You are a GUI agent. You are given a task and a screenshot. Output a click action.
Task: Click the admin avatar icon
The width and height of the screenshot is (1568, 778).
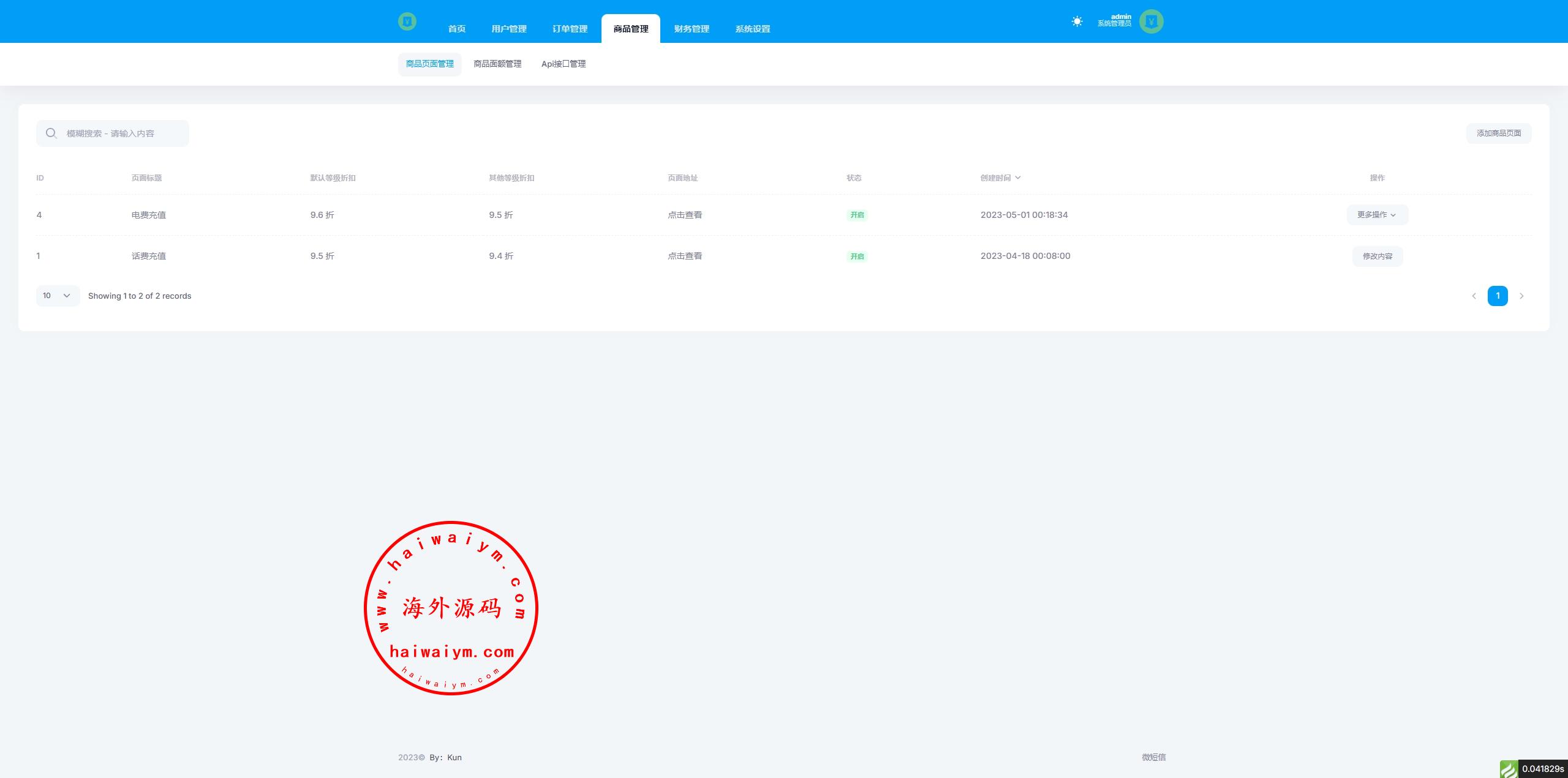[x=1151, y=21]
